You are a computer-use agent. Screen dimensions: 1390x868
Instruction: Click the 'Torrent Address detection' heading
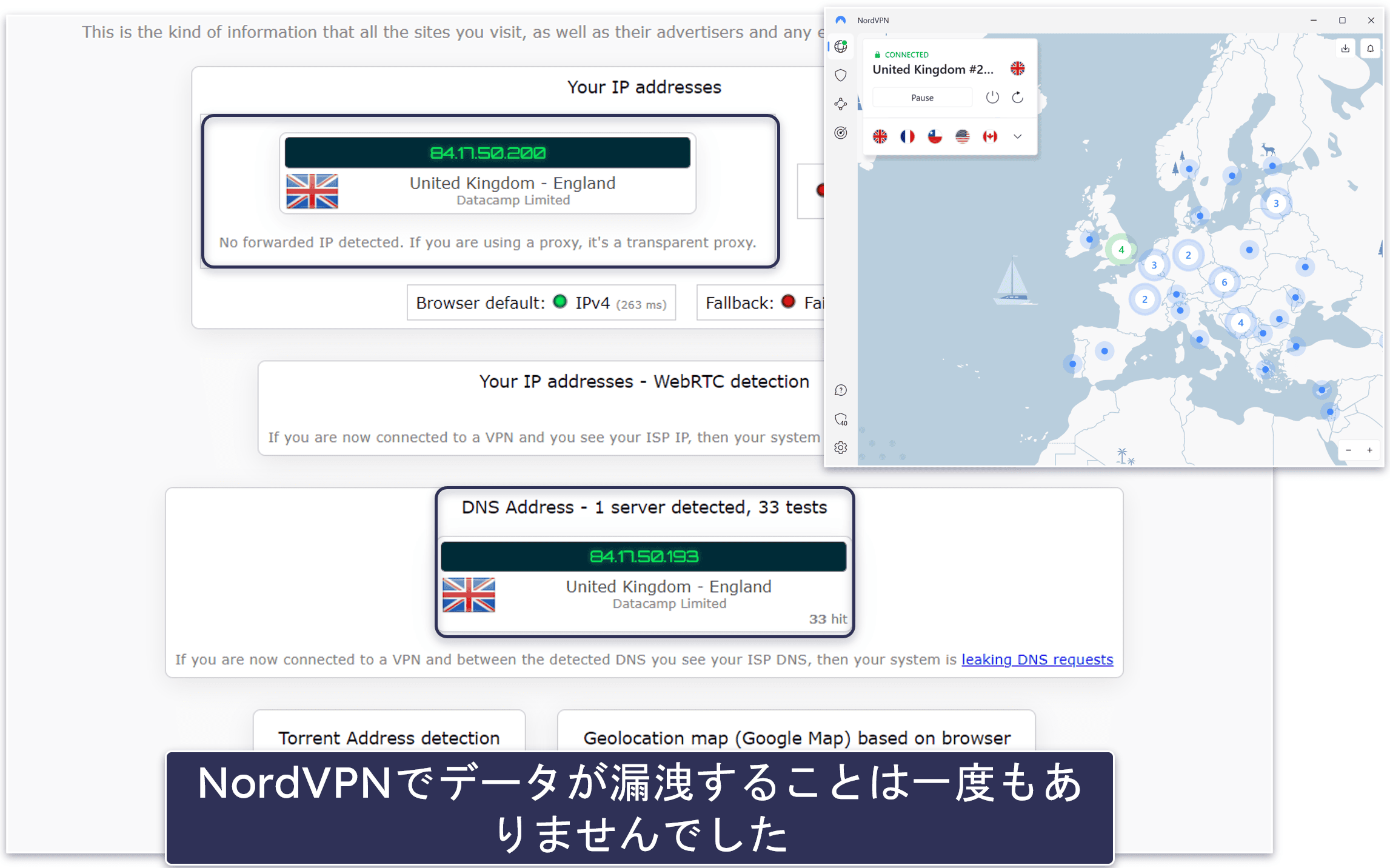(389, 738)
